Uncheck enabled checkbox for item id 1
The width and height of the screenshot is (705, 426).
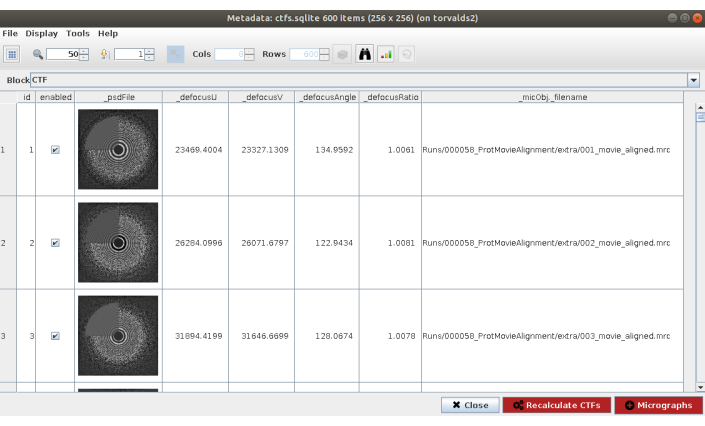55,150
